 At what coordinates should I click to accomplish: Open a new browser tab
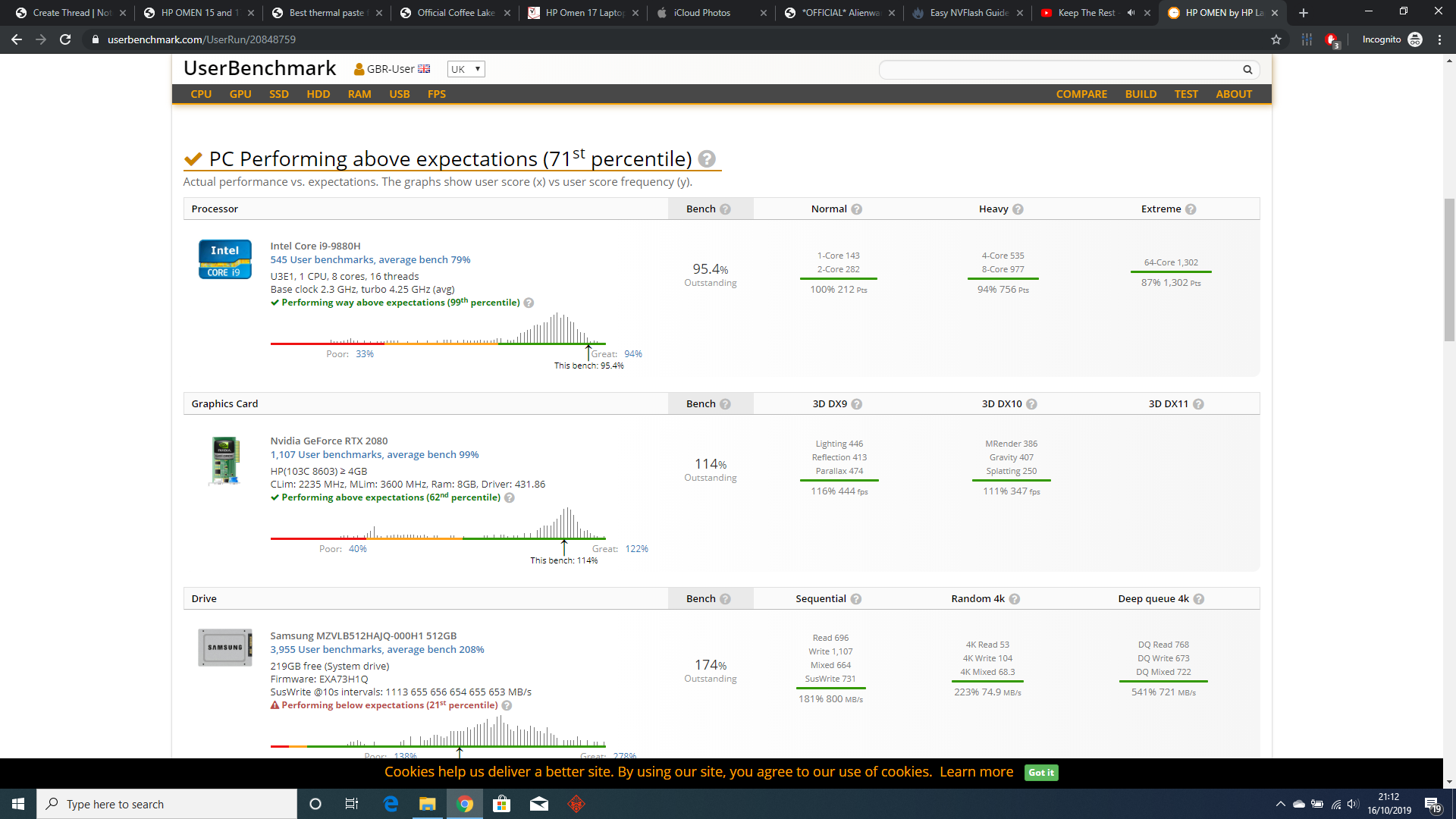[1304, 13]
